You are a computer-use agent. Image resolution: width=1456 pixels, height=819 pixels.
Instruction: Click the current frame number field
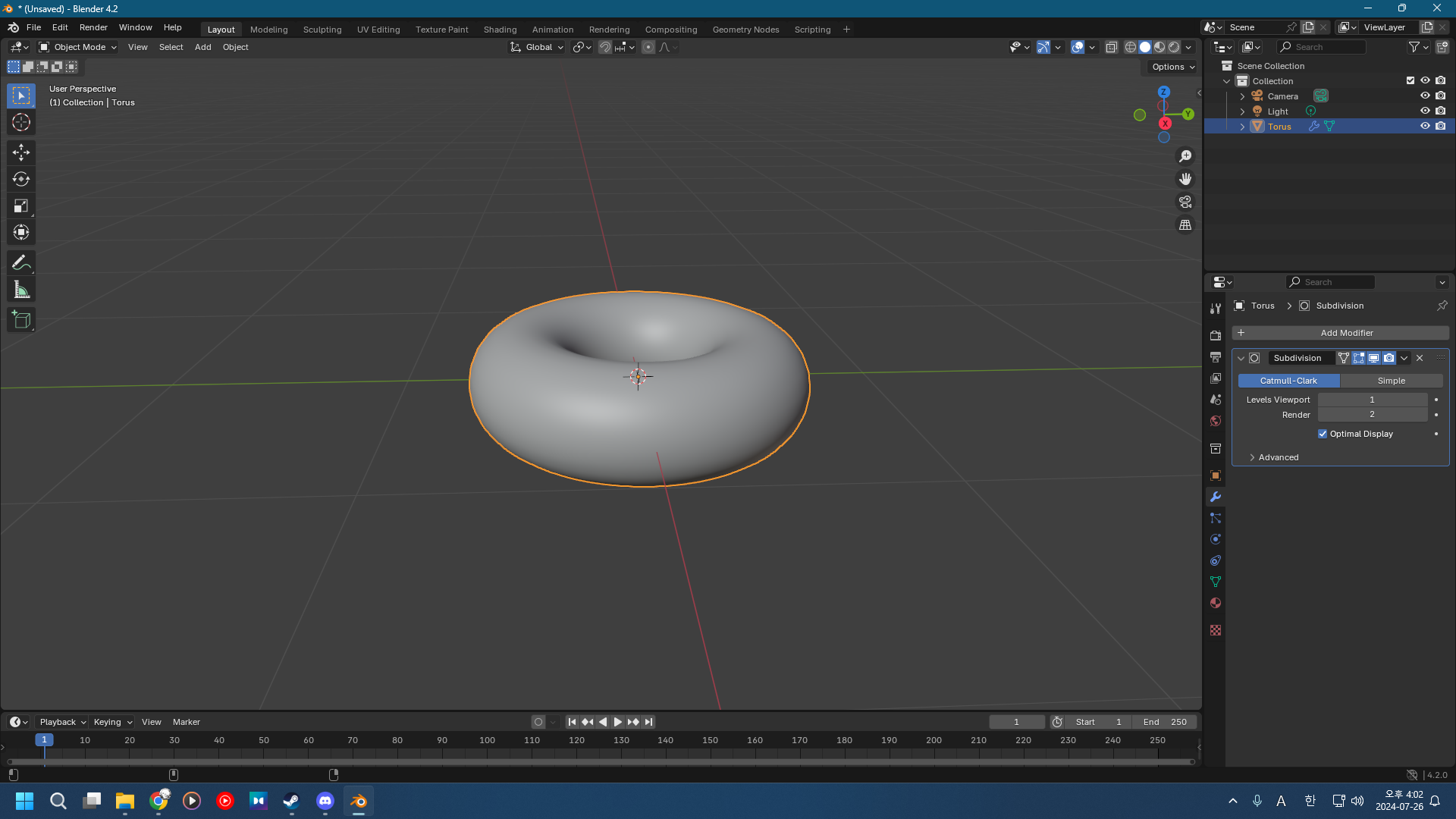[x=1016, y=722]
